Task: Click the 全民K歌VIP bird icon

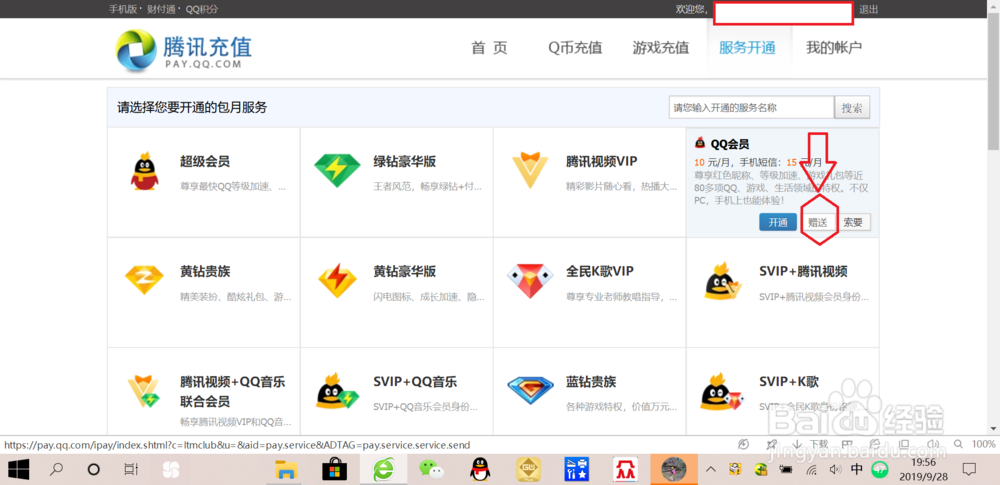Action: pyautogui.click(x=531, y=281)
